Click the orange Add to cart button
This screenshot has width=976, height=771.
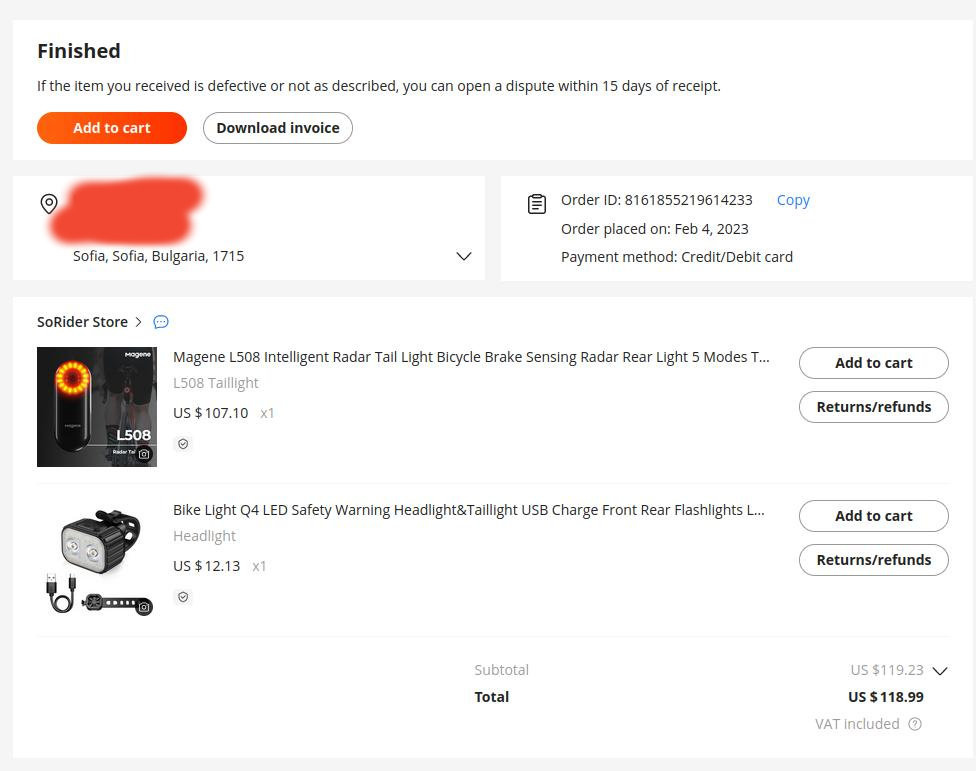112,128
